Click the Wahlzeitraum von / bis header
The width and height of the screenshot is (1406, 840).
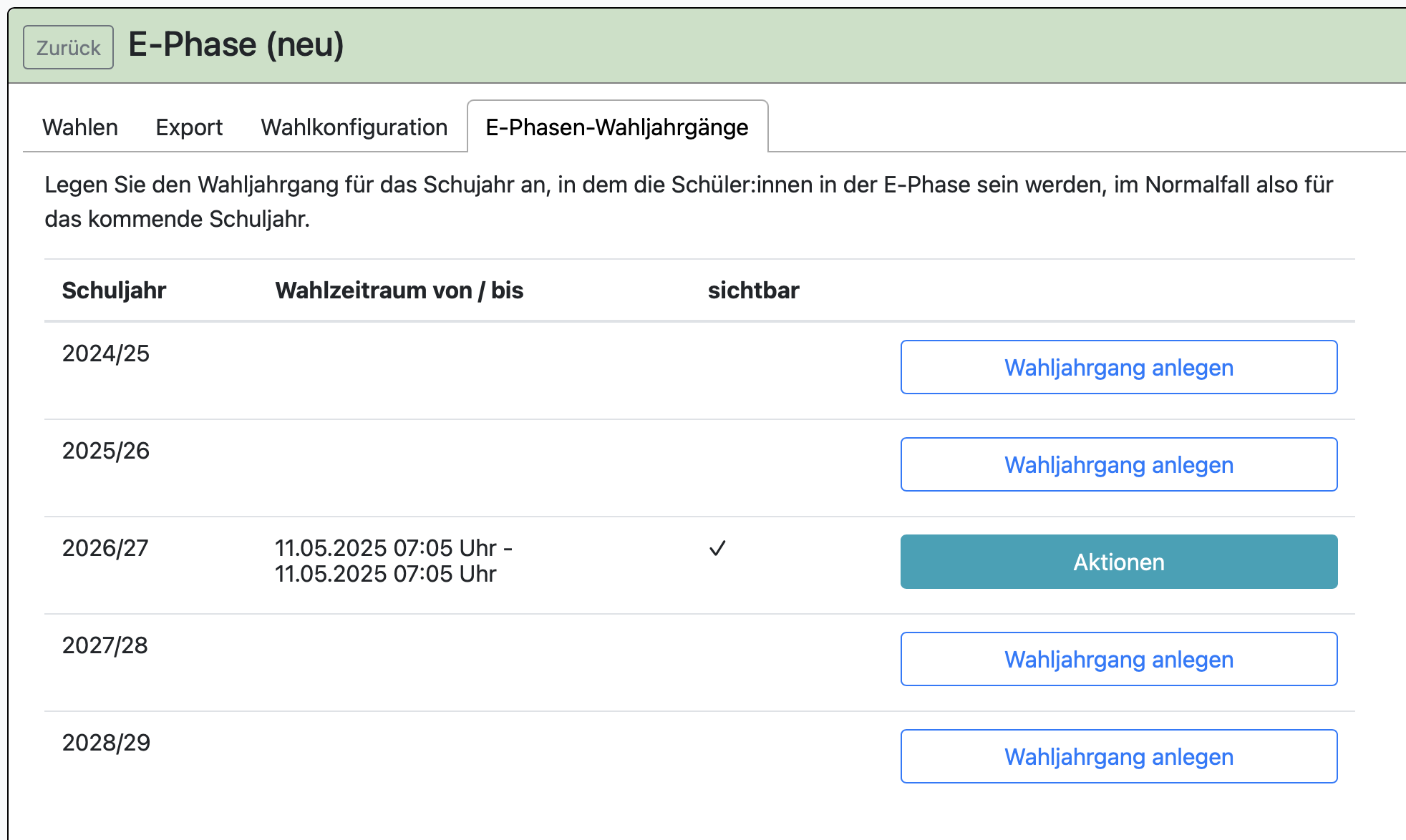[399, 290]
